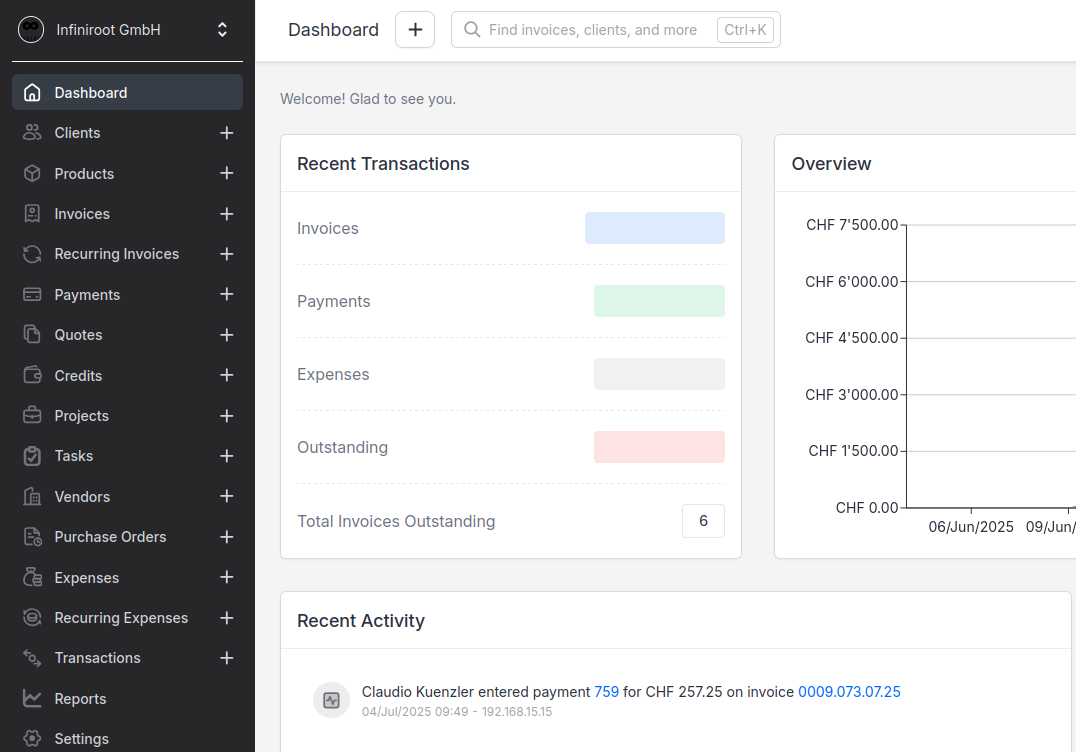
Task: Click the Expenses money bag icon
Action: 32,577
